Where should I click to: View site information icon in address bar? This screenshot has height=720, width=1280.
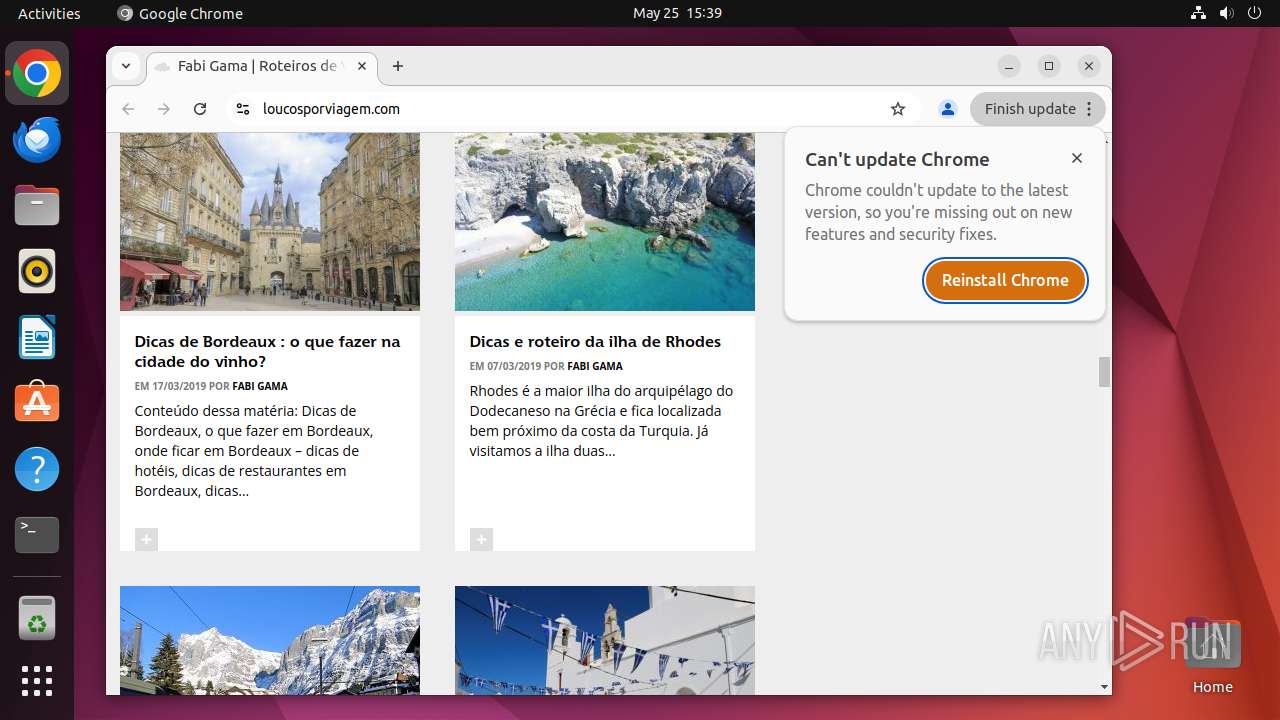click(242, 109)
